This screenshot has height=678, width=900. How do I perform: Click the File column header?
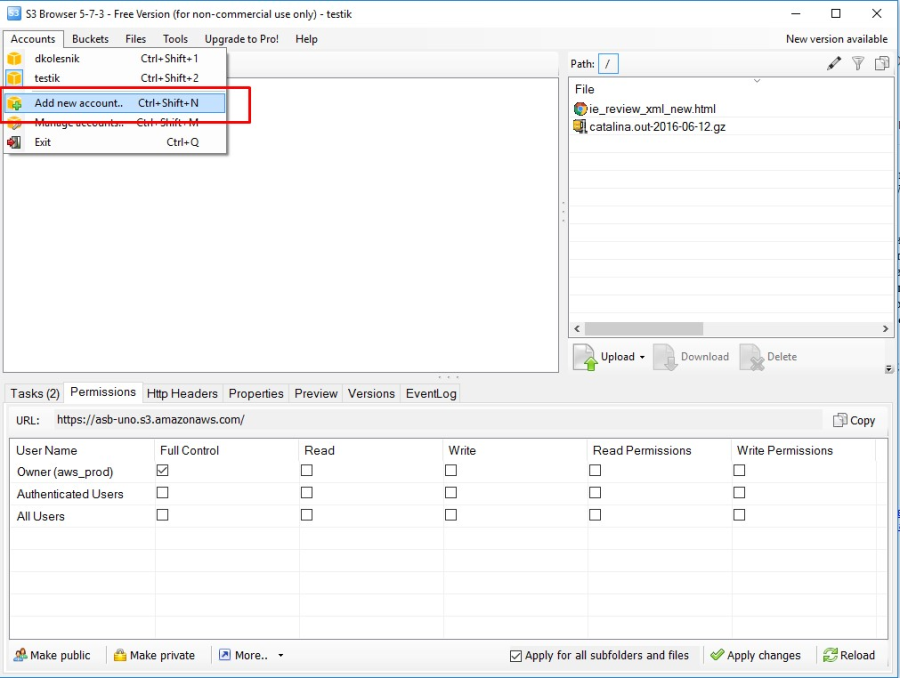coord(585,90)
